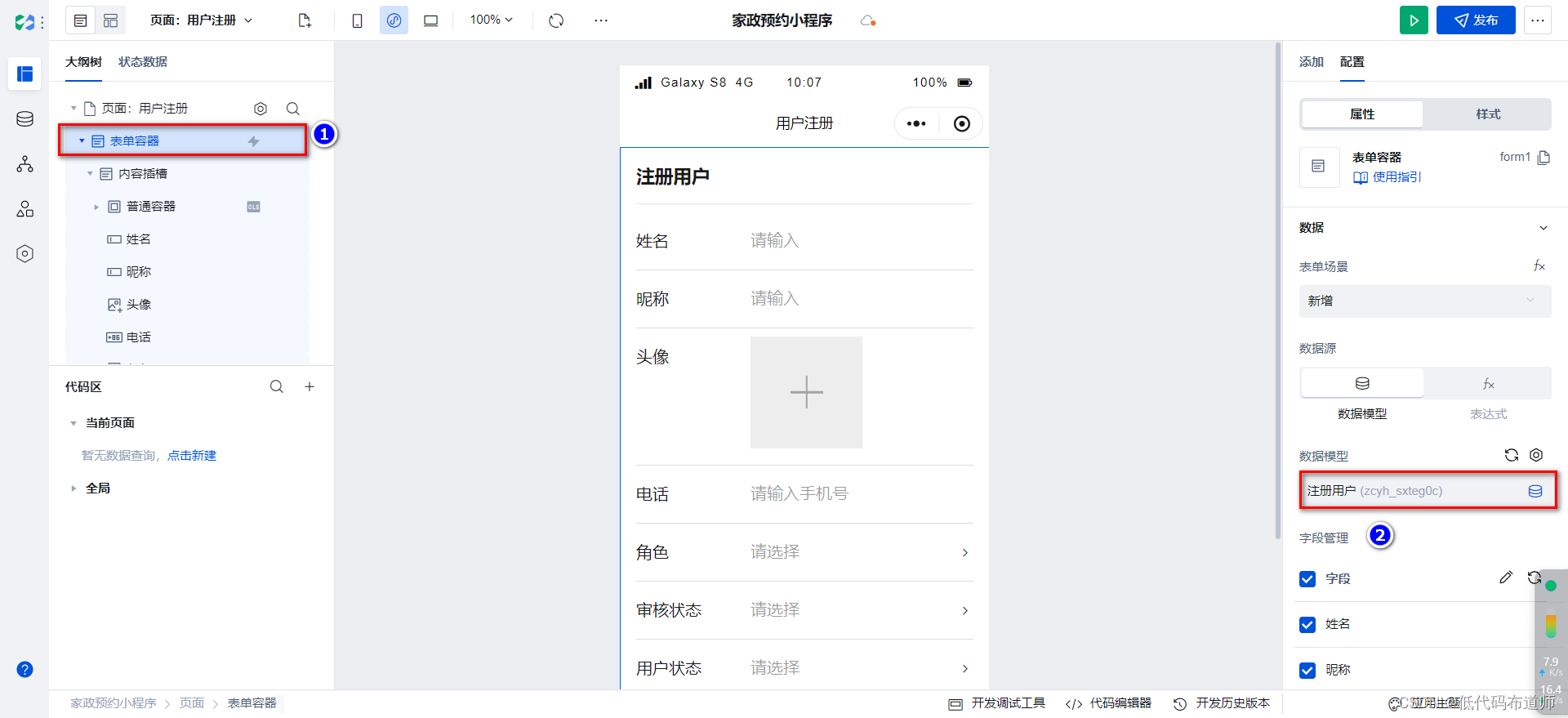The height and width of the screenshot is (718, 1568).
Task: Run preview with the green play button
Action: pyautogui.click(x=1414, y=20)
